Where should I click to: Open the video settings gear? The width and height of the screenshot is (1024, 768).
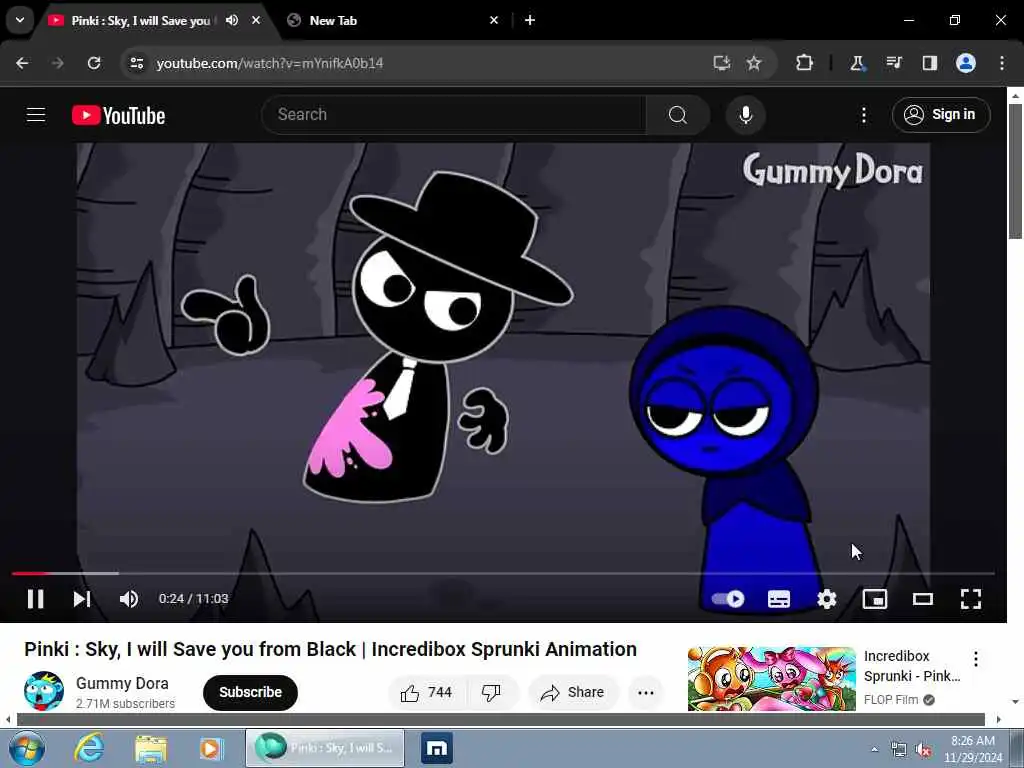[x=827, y=599]
